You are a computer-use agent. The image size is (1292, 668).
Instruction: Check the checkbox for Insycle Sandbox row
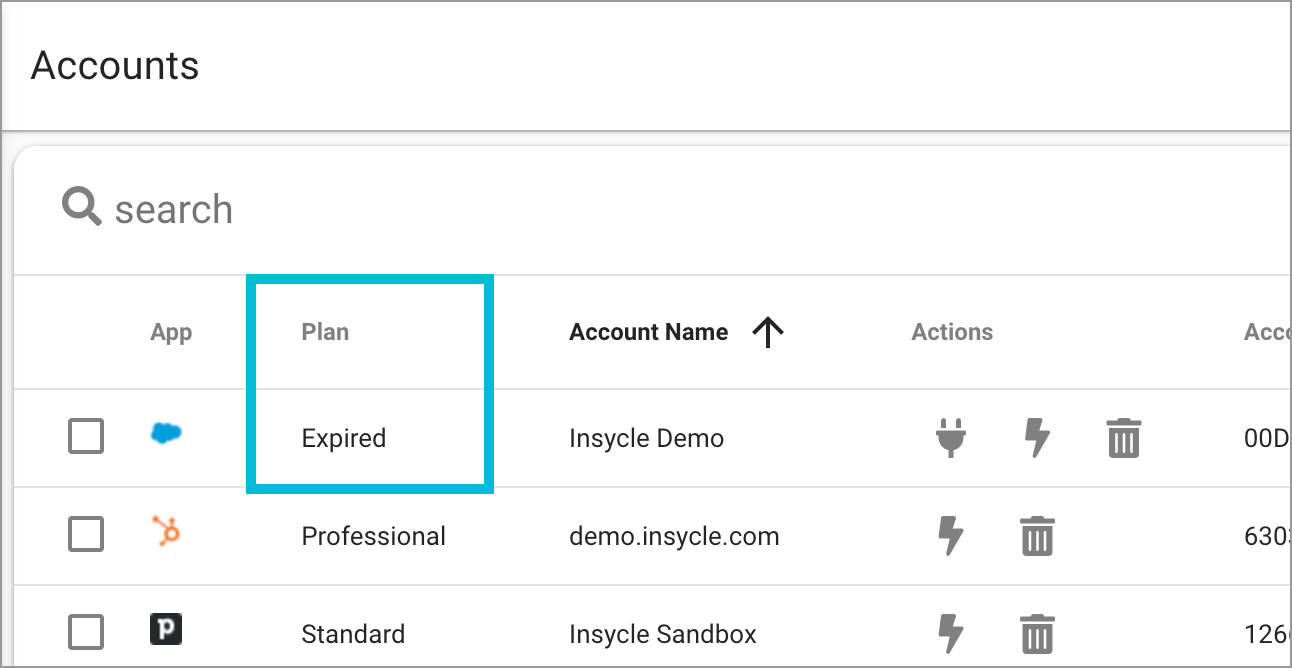click(x=86, y=631)
